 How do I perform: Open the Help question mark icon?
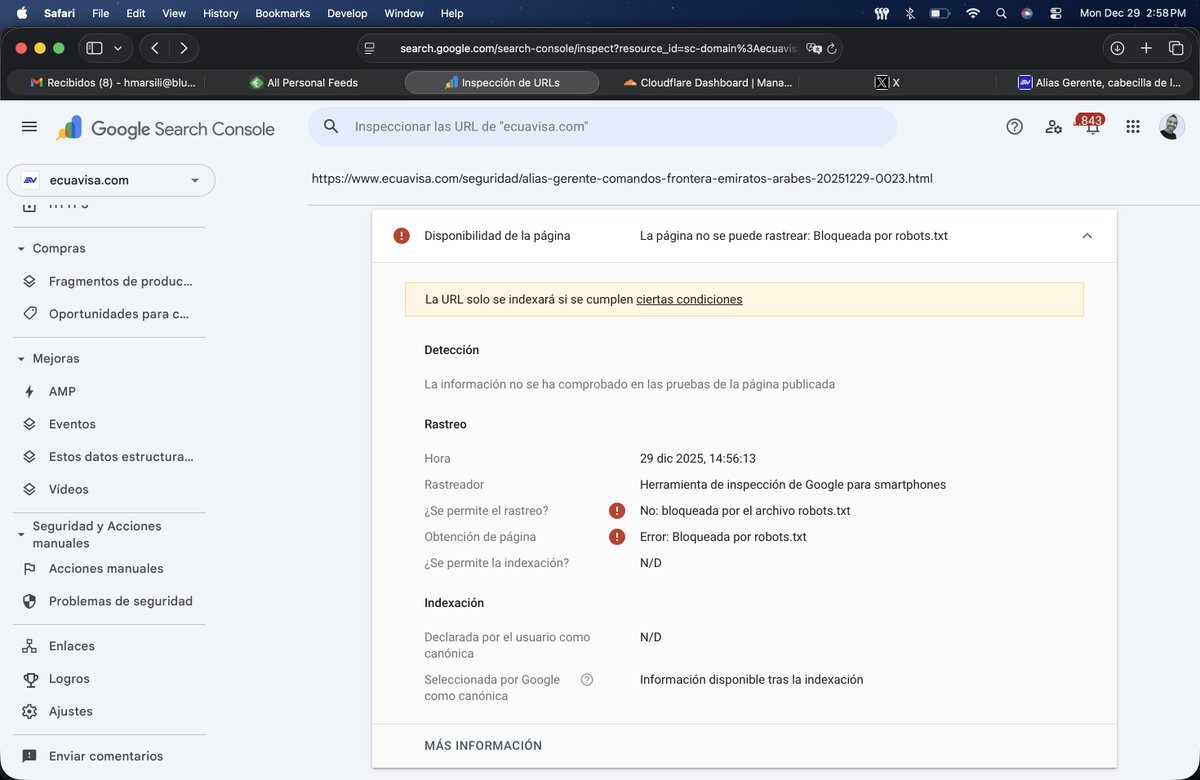point(1014,127)
